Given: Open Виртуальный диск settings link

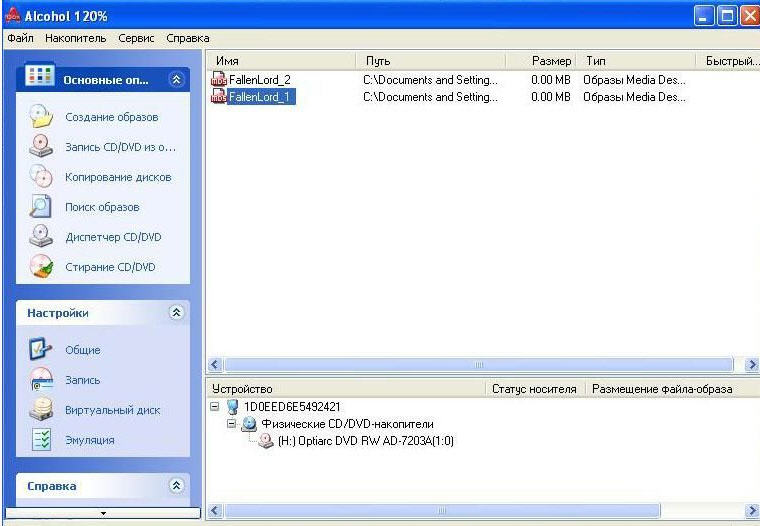Looking at the screenshot, I should click(112, 410).
